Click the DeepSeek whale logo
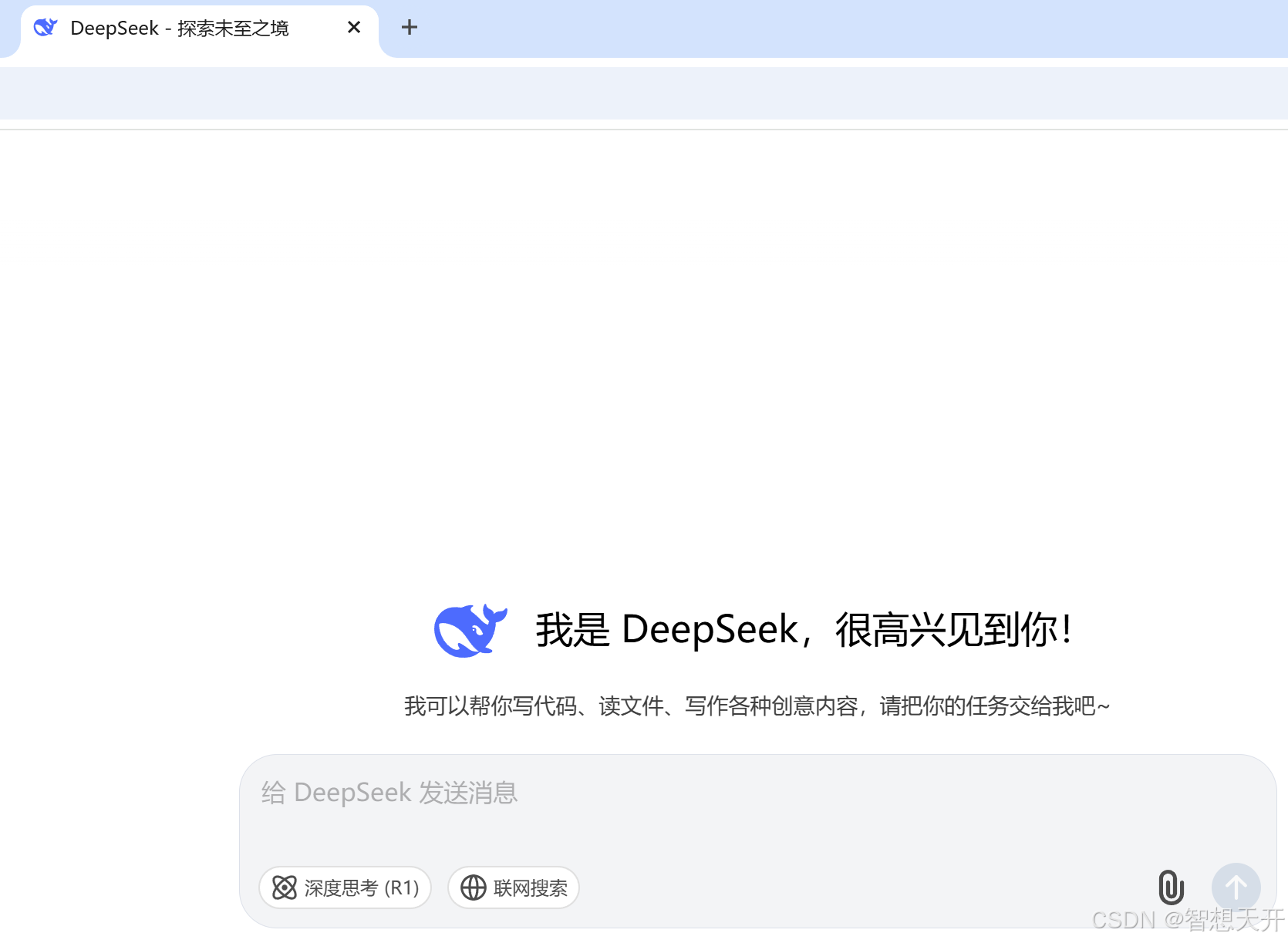 point(470,630)
